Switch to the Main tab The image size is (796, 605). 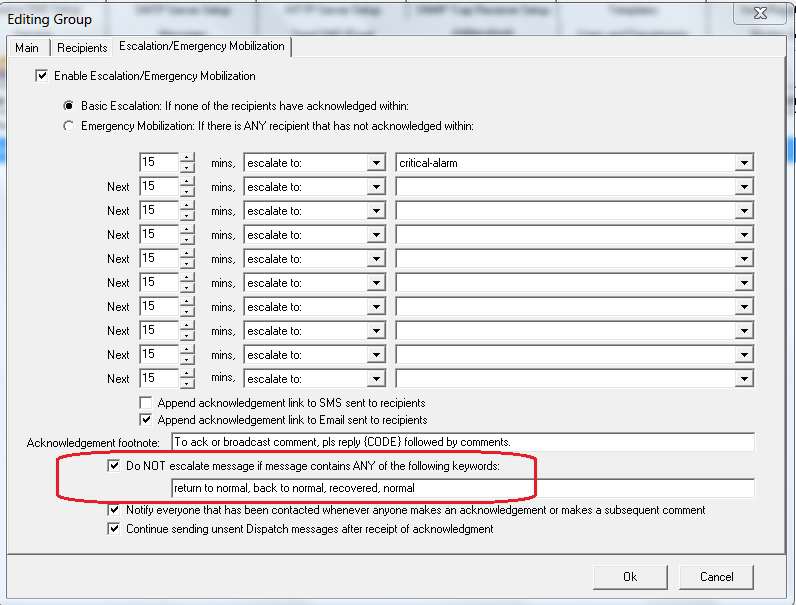[27, 47]
